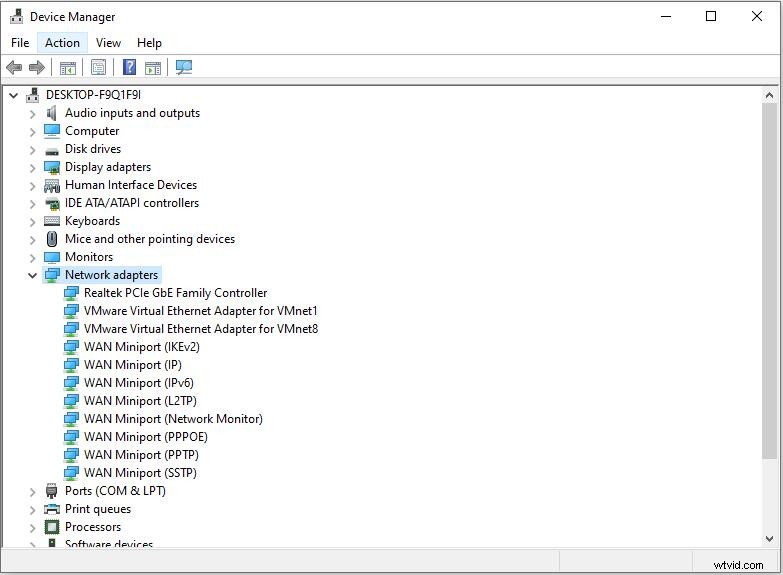Select Realtek PCIe GbE Family Controller
Screen dimensions: 783x575
tap(175, 293)
